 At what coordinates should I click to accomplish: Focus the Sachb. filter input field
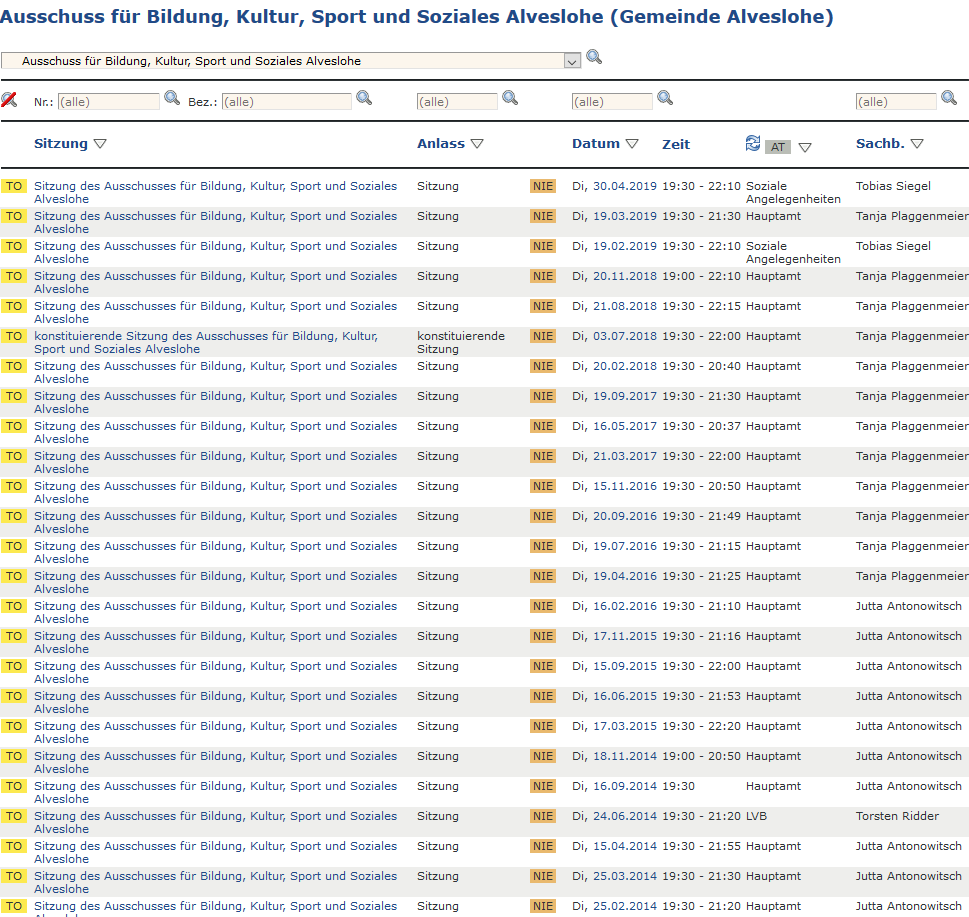click(896, 101)
